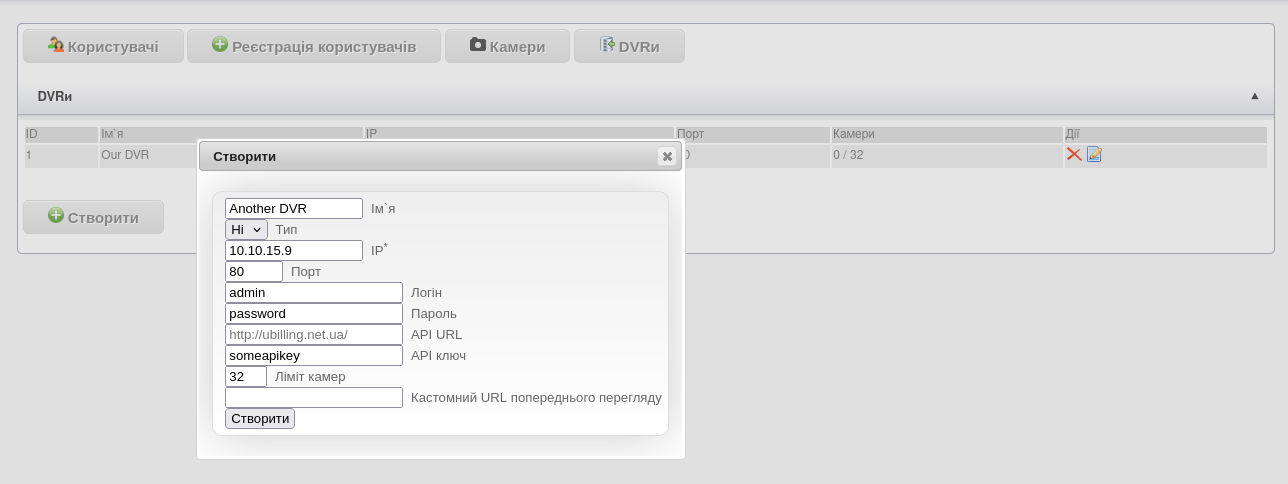Click the red delete icon for Our DVR
Image resolution: width=1288 pixels, height=484 pixels.
pyautogui.click(x=1074, y=154)
